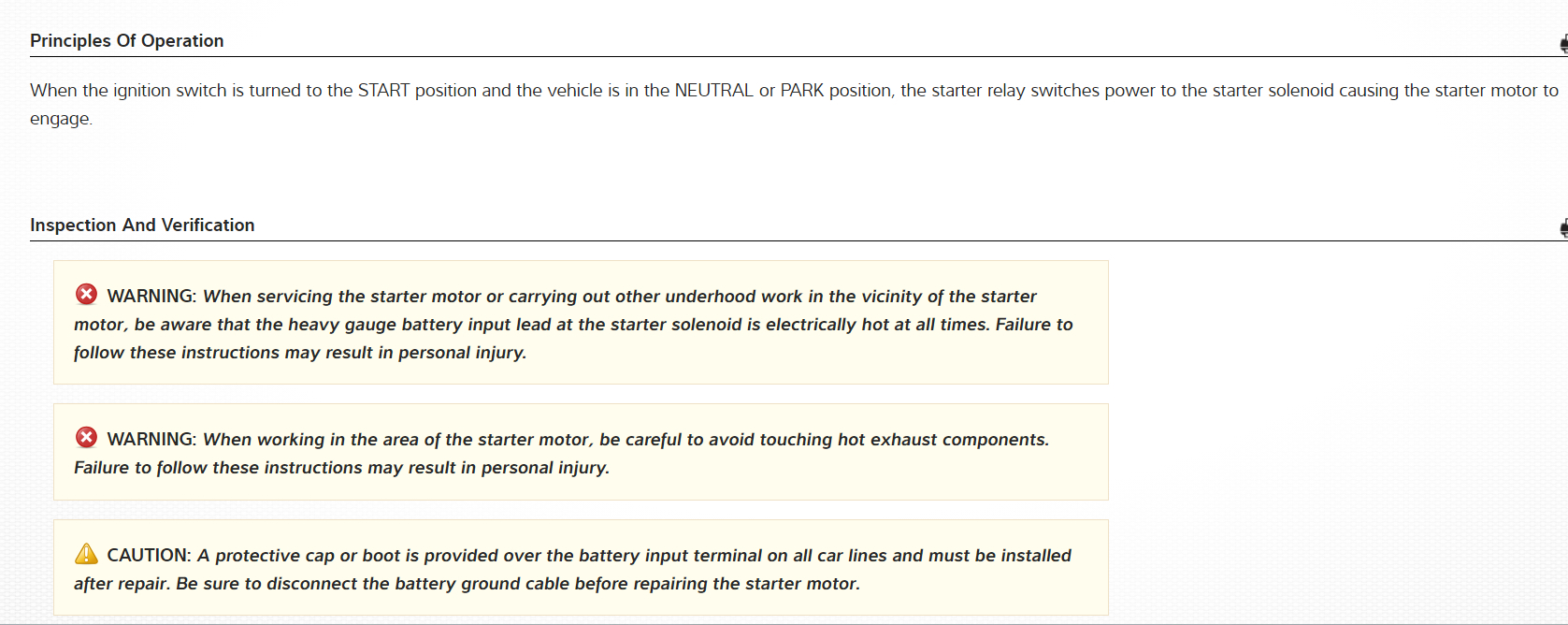This screenshot has height=625, width=1568.
Task: Click the red X icon on the hot exhaust warning
Action: click(86, 438)
